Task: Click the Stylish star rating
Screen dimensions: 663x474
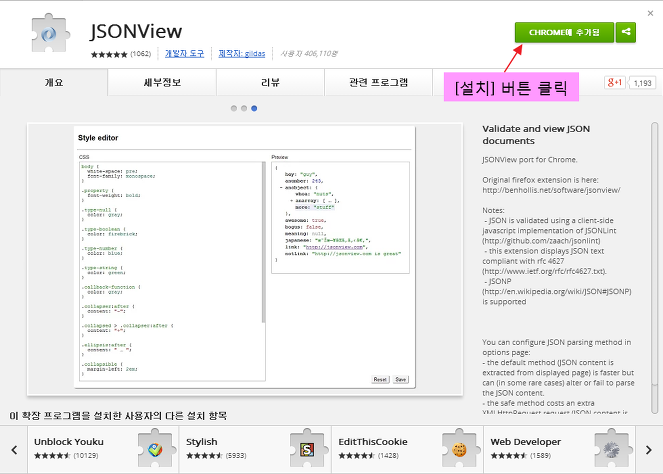Action: click(x=204, y=455)
